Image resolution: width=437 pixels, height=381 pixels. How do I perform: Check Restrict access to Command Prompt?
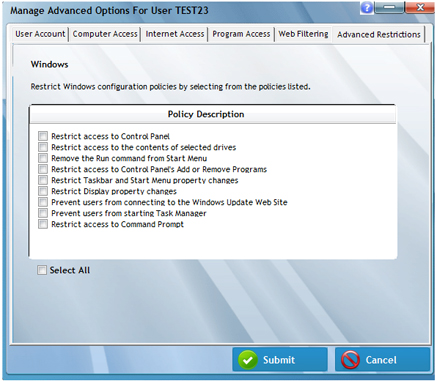(x=43, y=224)
